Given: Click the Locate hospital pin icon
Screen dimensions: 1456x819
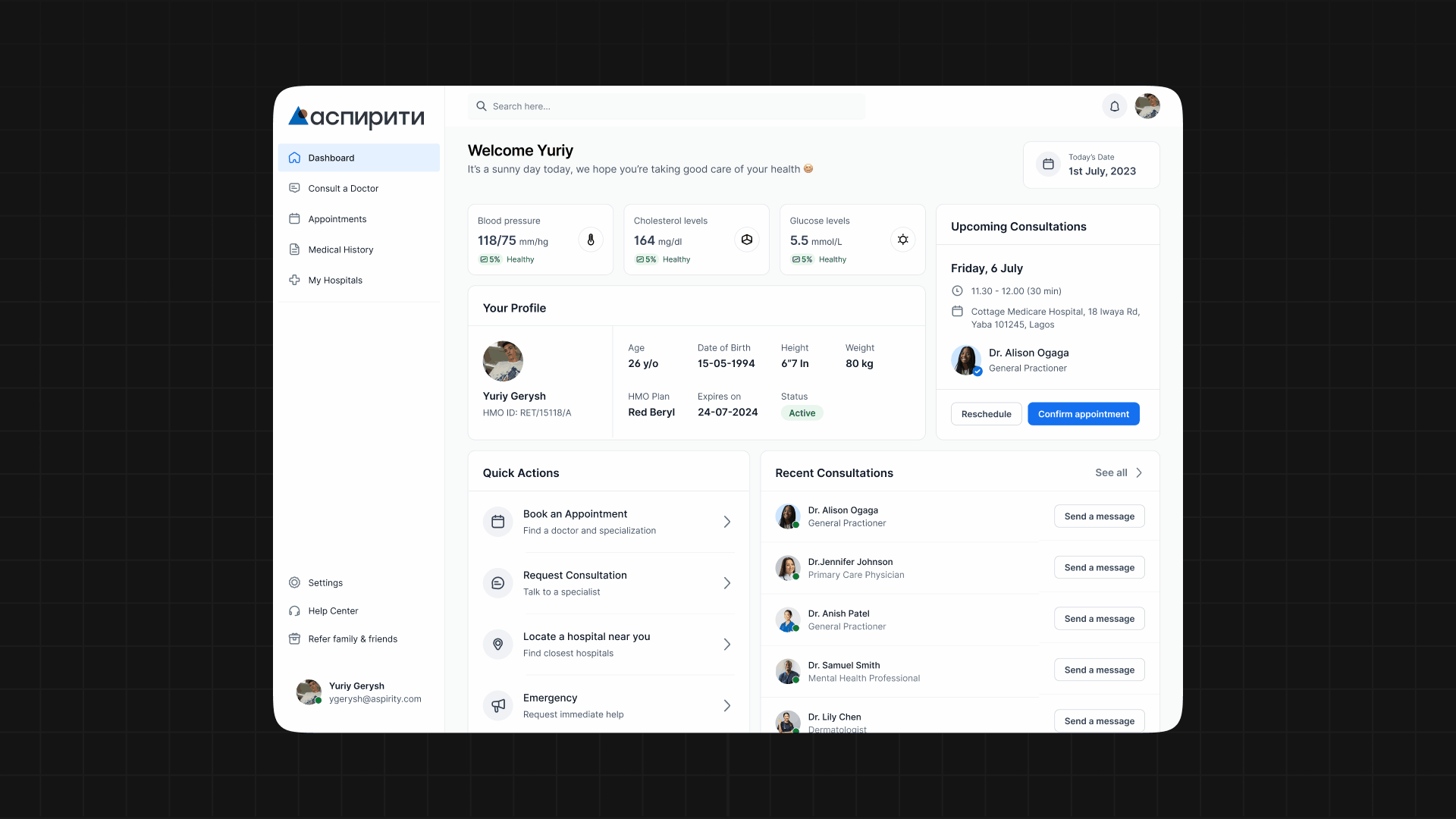Looking at the screenshot, I should [x=498, y=644].
